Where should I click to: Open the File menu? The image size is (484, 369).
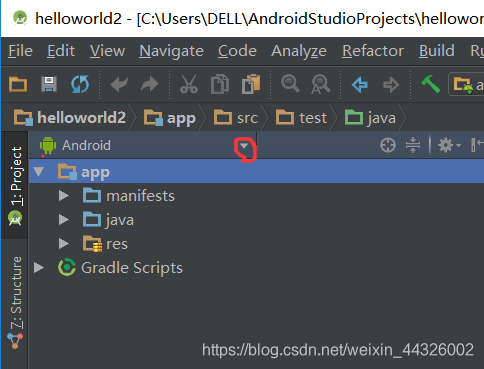20,51
